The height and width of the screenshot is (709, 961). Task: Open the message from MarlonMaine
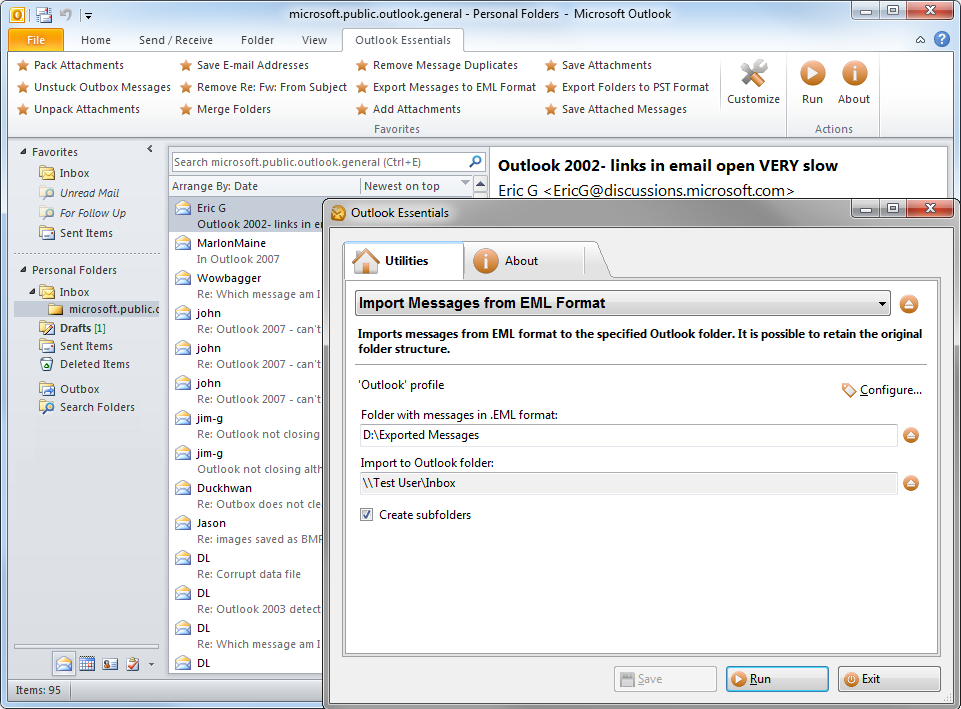[x=246, y=251]
